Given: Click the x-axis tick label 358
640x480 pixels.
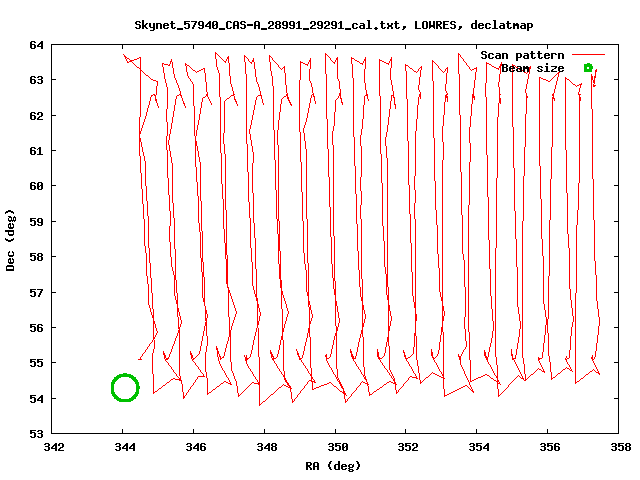Looking at the screenshot, I should coord(621,447).
